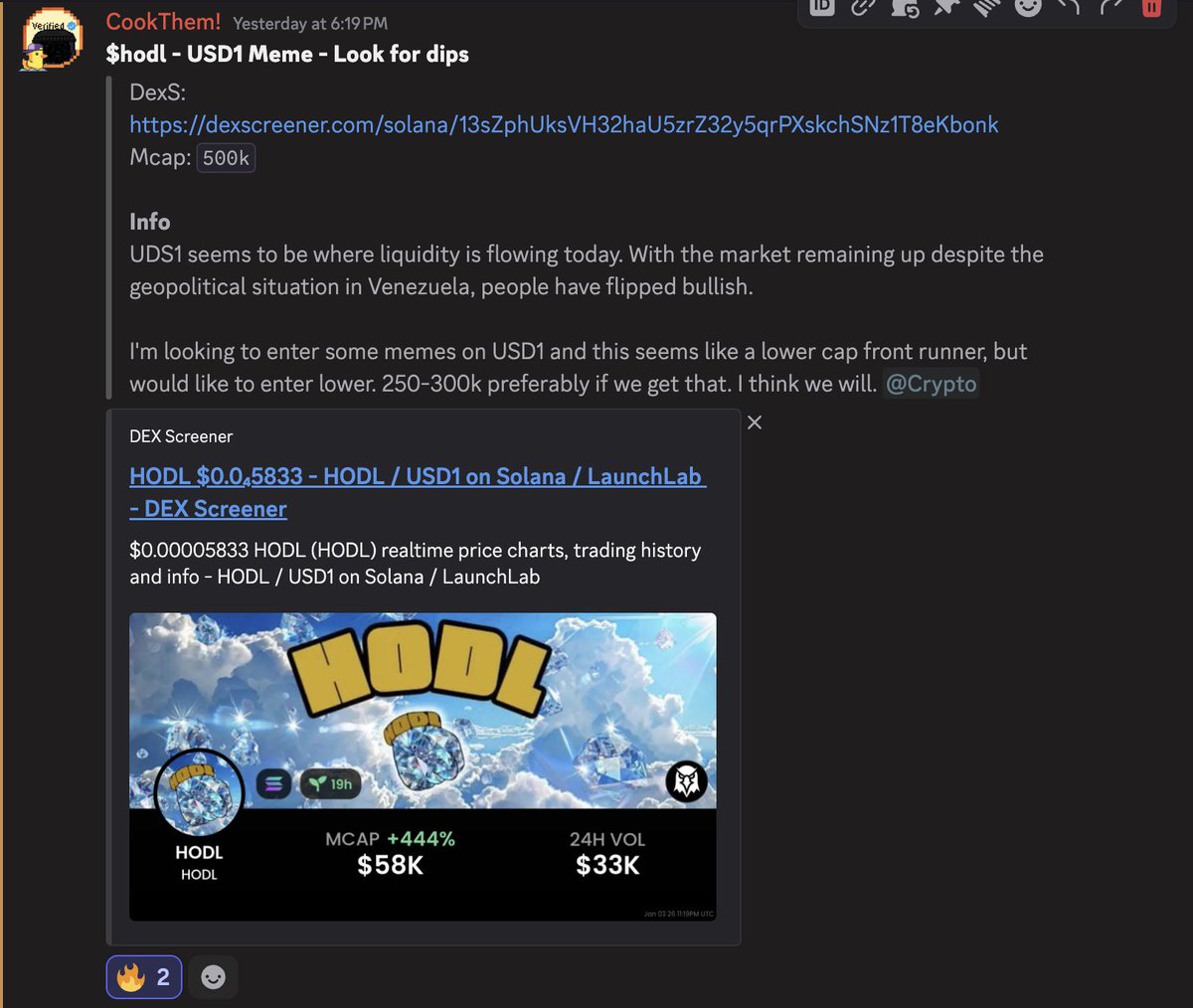The width and height of the screenshot is (1193, 1008).
Task: Click the Copy Message Link chain icon
Action: tap(863, 7)
